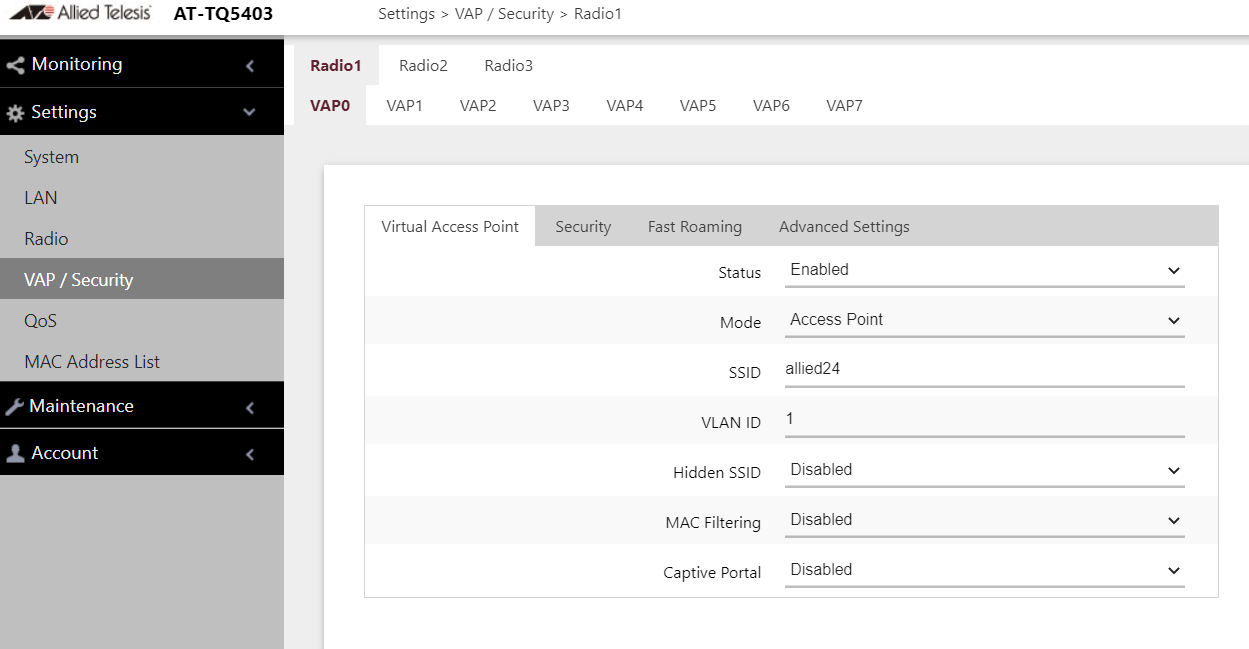Switch to the VAP3 tab
This screenshot has width=1249, height=649.
point(551,105)
